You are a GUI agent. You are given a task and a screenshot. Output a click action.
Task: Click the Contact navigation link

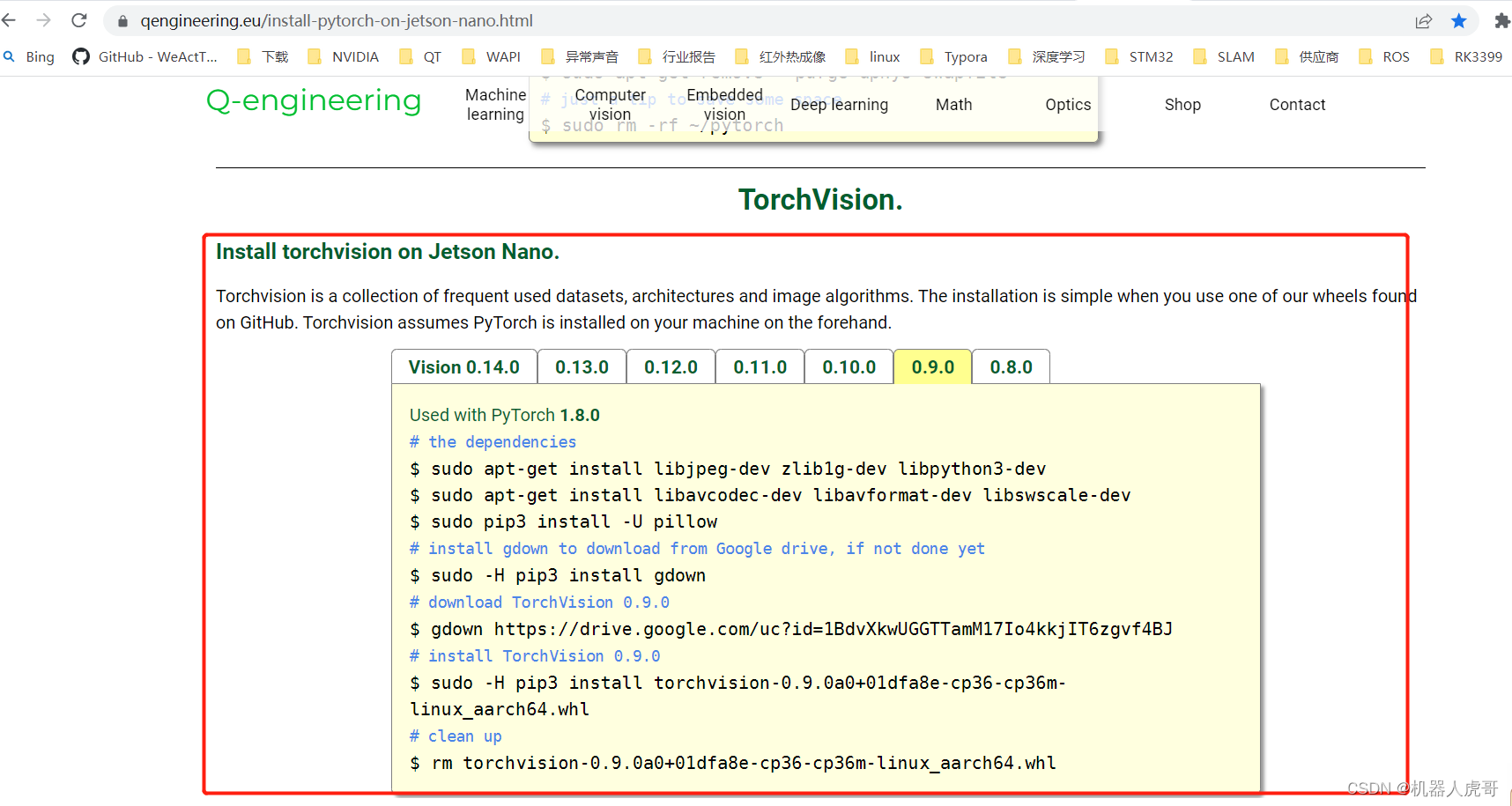(1297, 104)
